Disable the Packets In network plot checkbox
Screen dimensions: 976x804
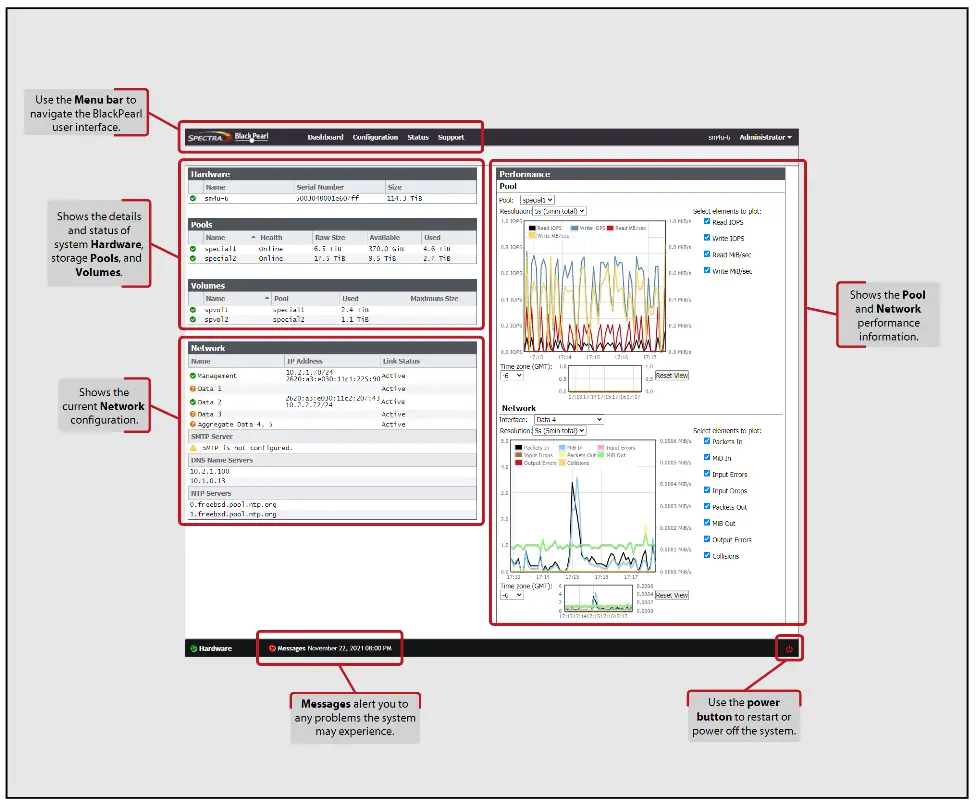[706, 441]
